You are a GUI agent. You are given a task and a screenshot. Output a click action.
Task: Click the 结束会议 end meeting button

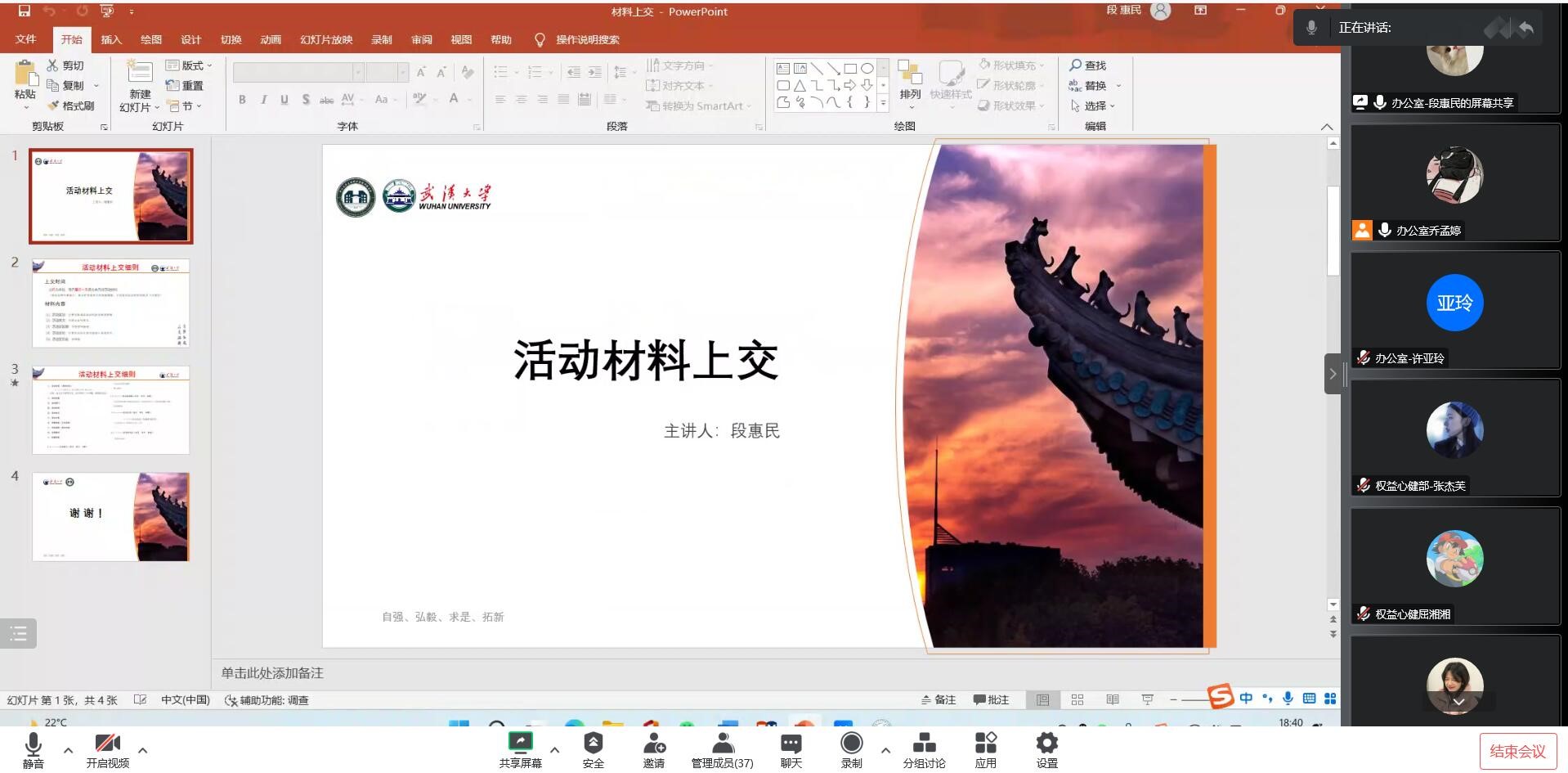1517,751
